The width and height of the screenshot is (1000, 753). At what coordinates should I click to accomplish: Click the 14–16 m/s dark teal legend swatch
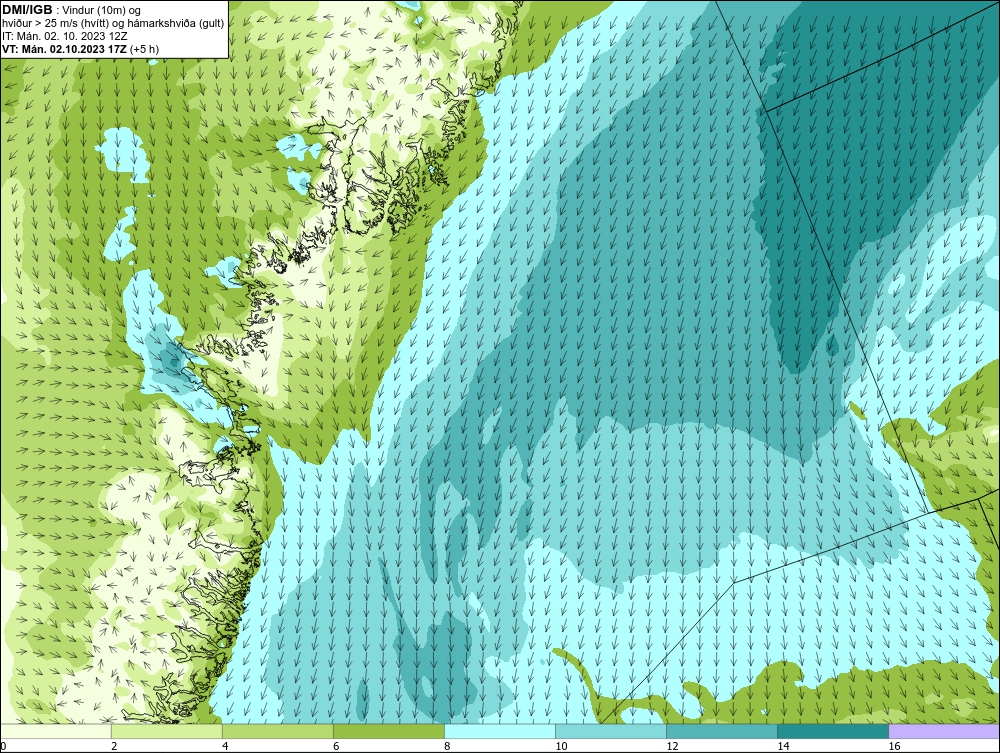(x=832, y=731)
